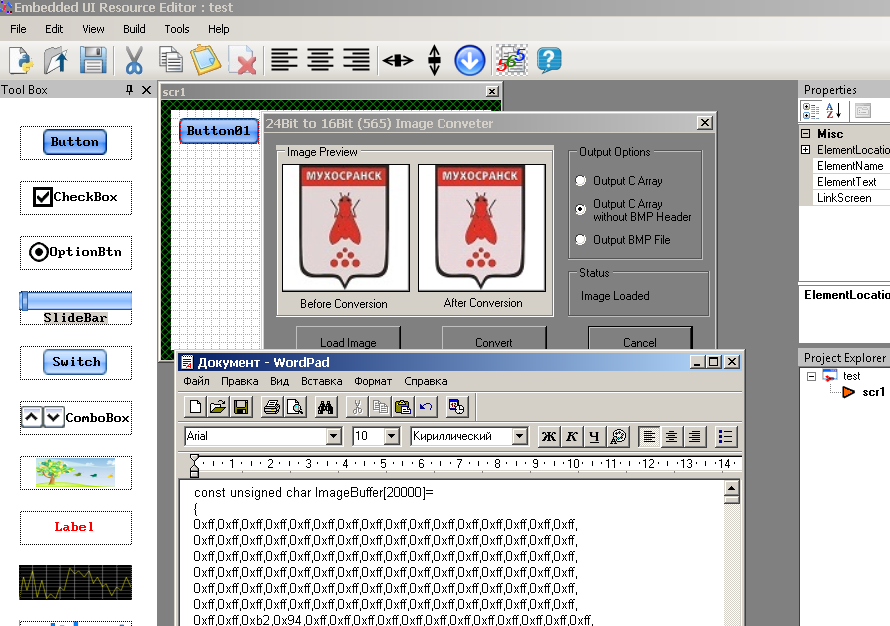The image size is (890, 626).
Task: Sort properties alphabetically with A-Z icon
Action: point(833,110)
